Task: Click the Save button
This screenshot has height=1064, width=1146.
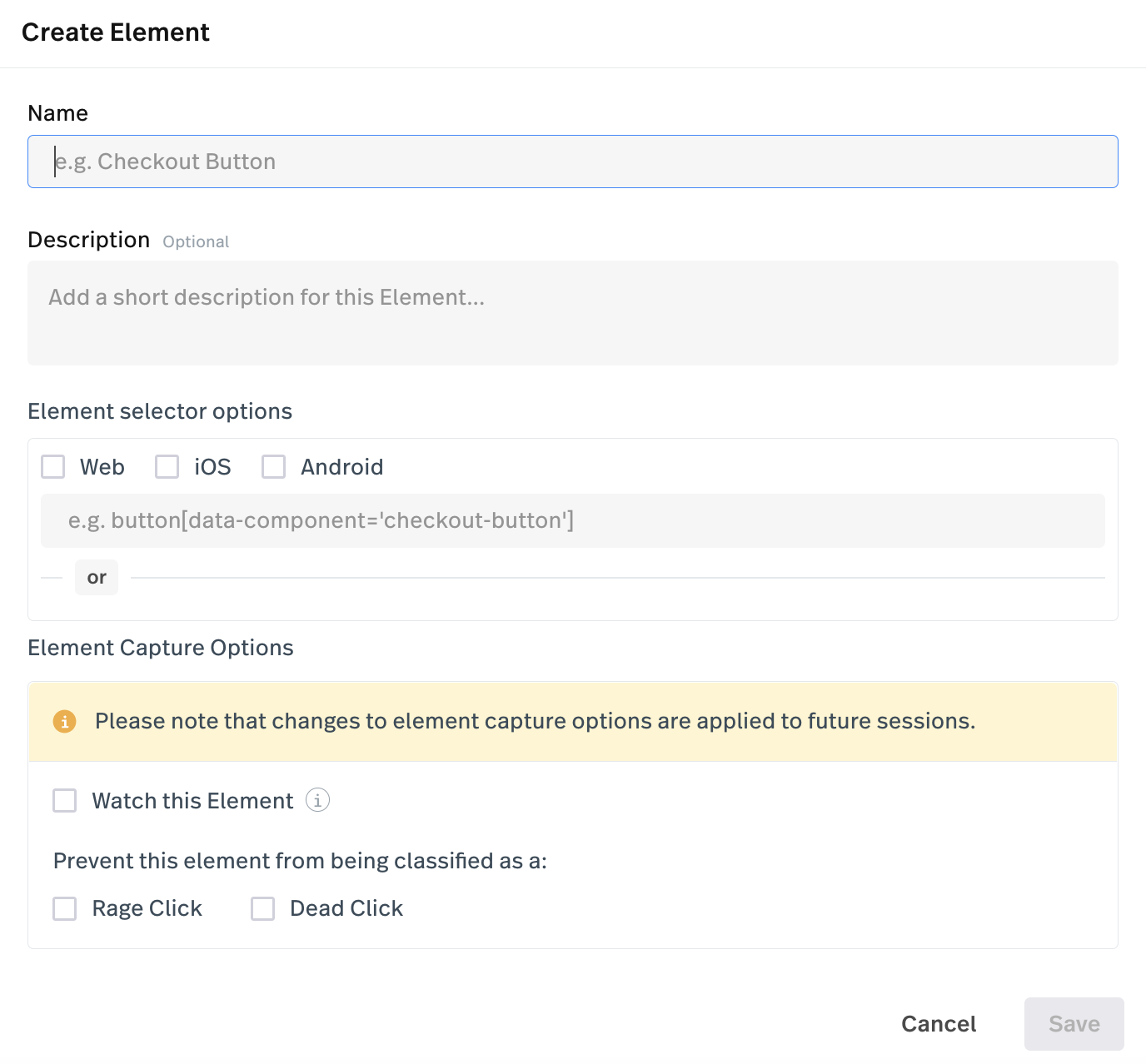Action: tap(1074, 1024)
